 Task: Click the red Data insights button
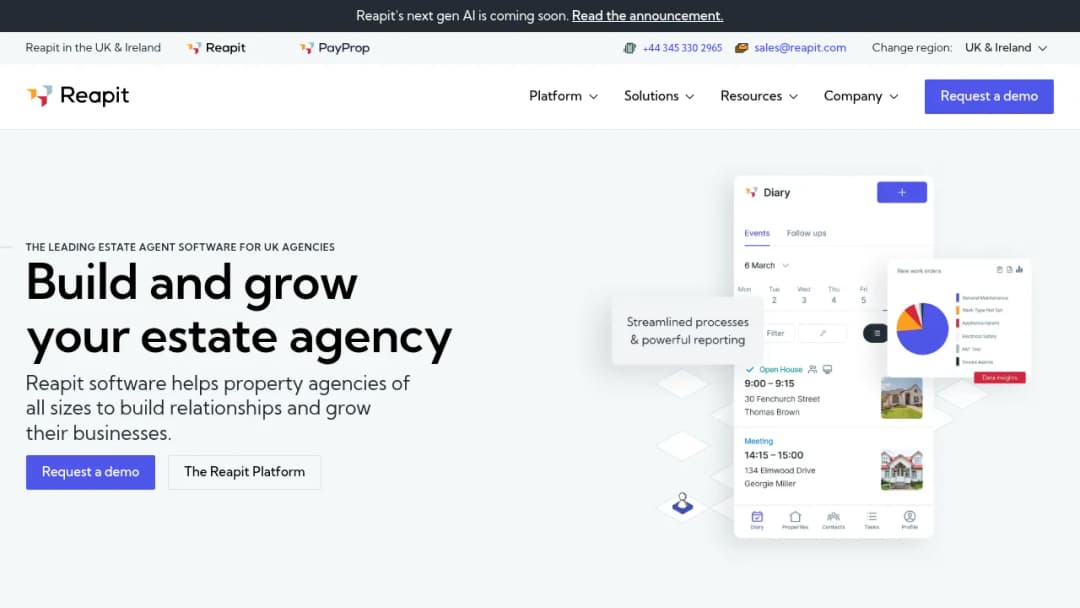pos(999,377)
